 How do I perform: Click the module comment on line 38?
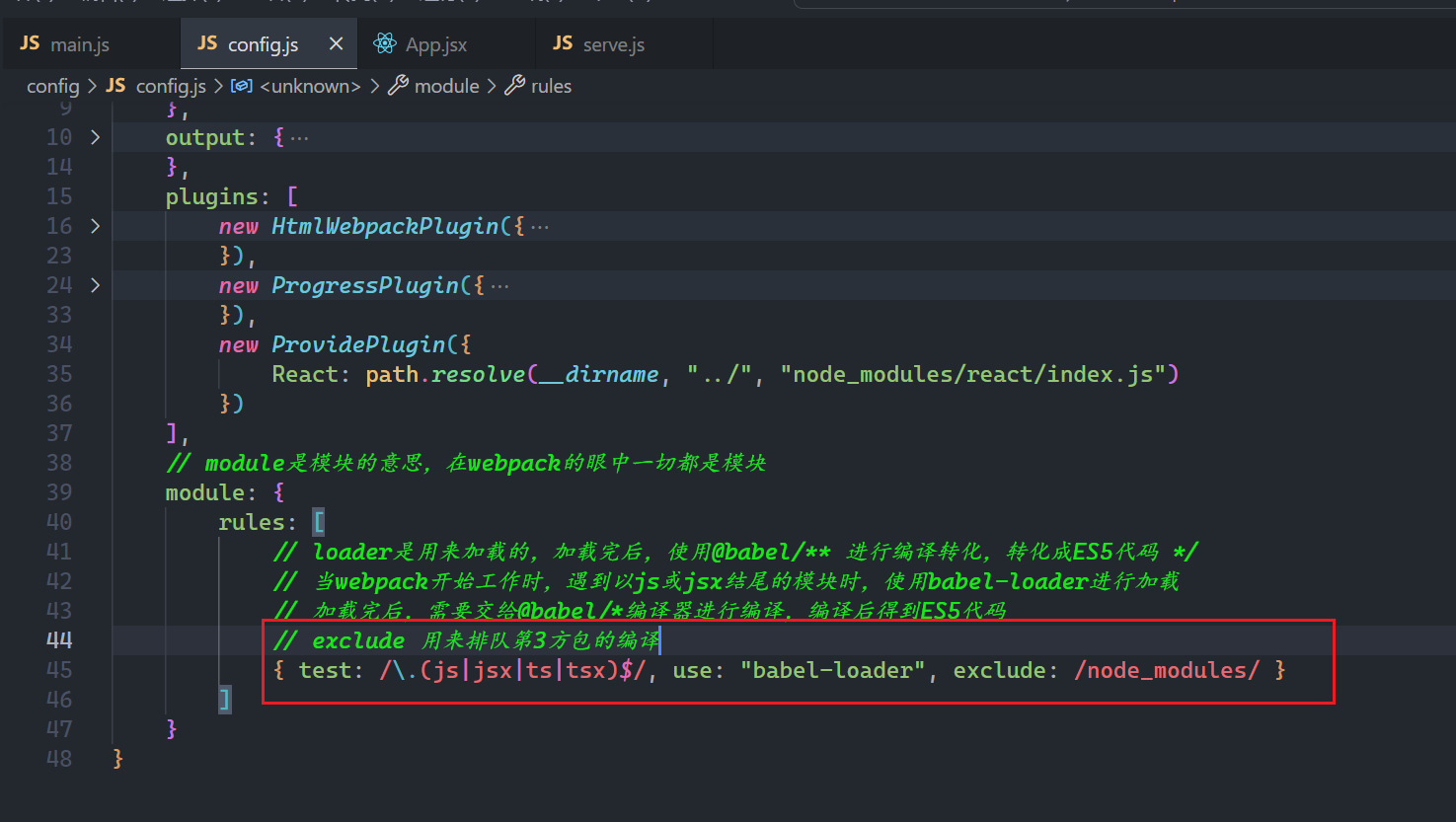point(466,463)
